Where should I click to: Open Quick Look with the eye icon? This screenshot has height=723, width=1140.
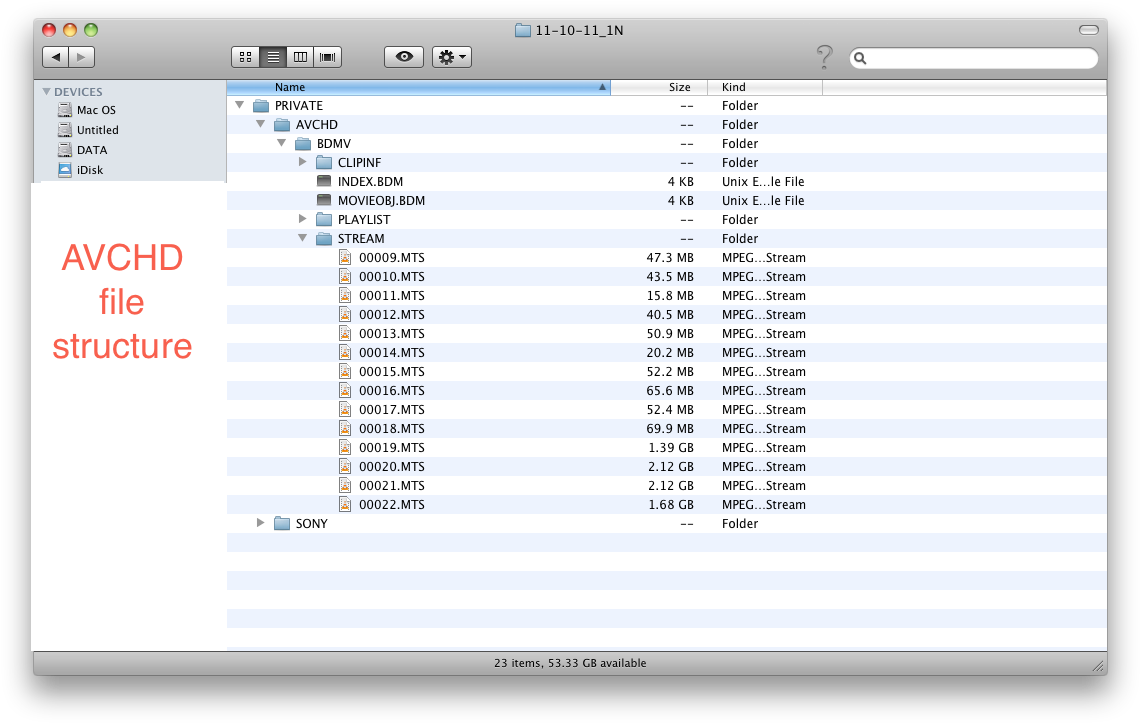403,57
